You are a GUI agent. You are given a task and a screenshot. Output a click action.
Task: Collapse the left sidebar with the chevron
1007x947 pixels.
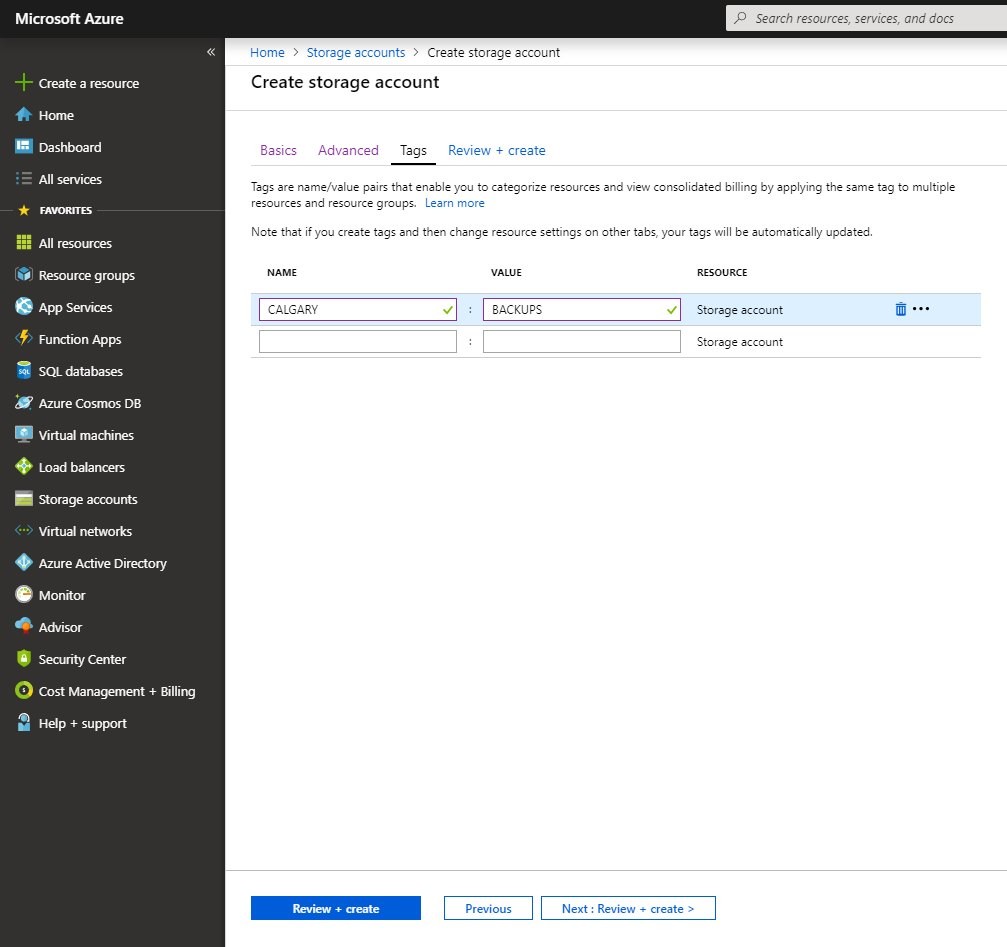211,52
